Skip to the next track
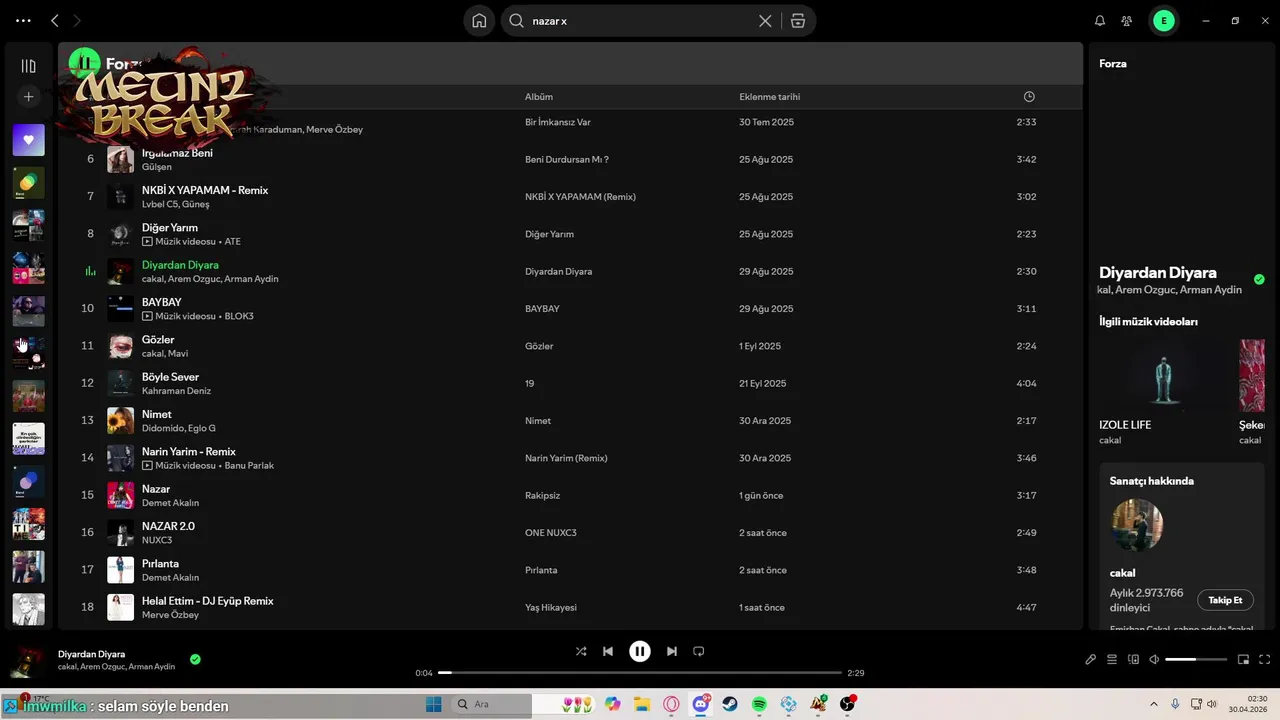The image size is (1280, 720). [x=672, y=651]
